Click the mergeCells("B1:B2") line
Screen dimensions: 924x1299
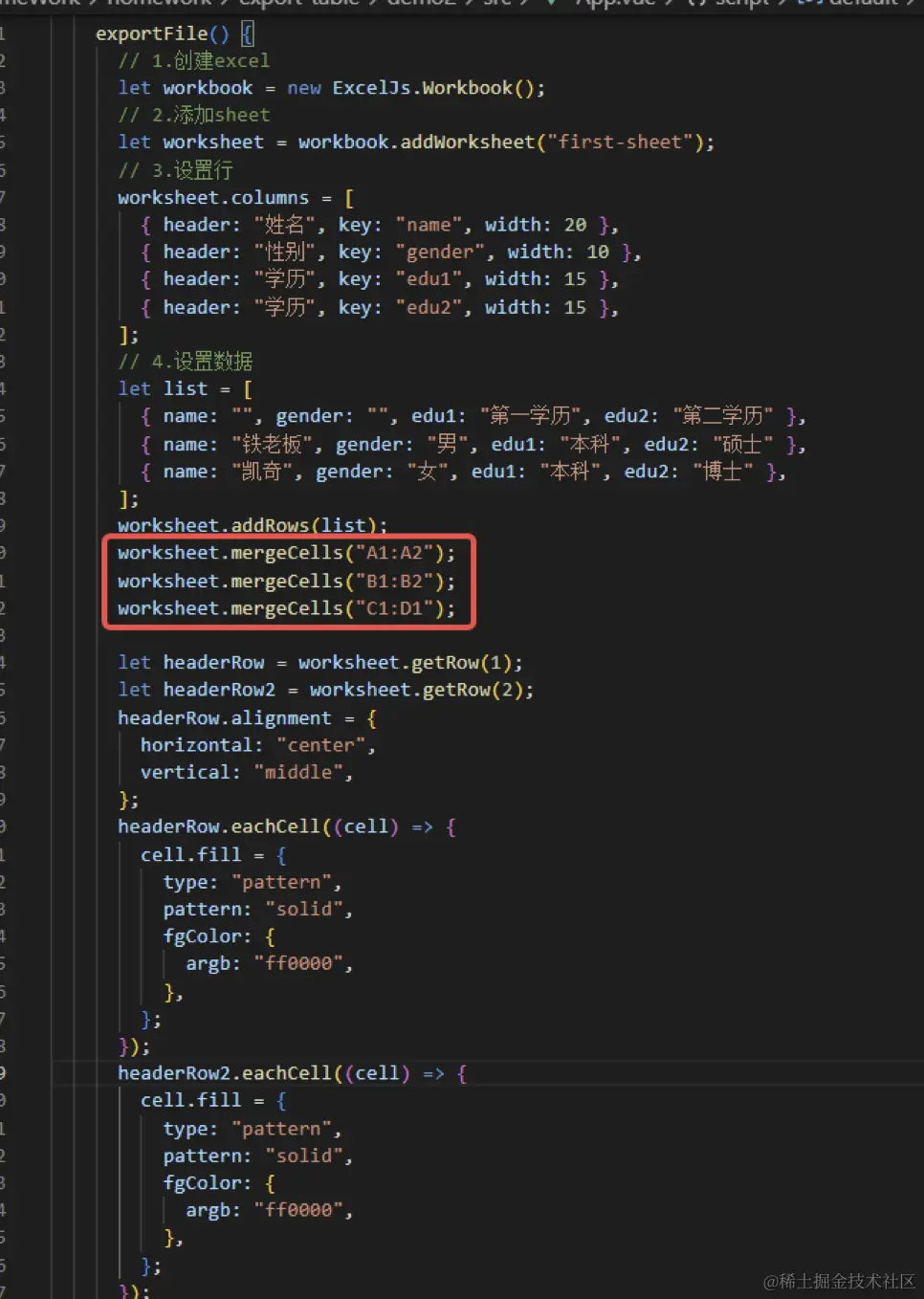287,582
